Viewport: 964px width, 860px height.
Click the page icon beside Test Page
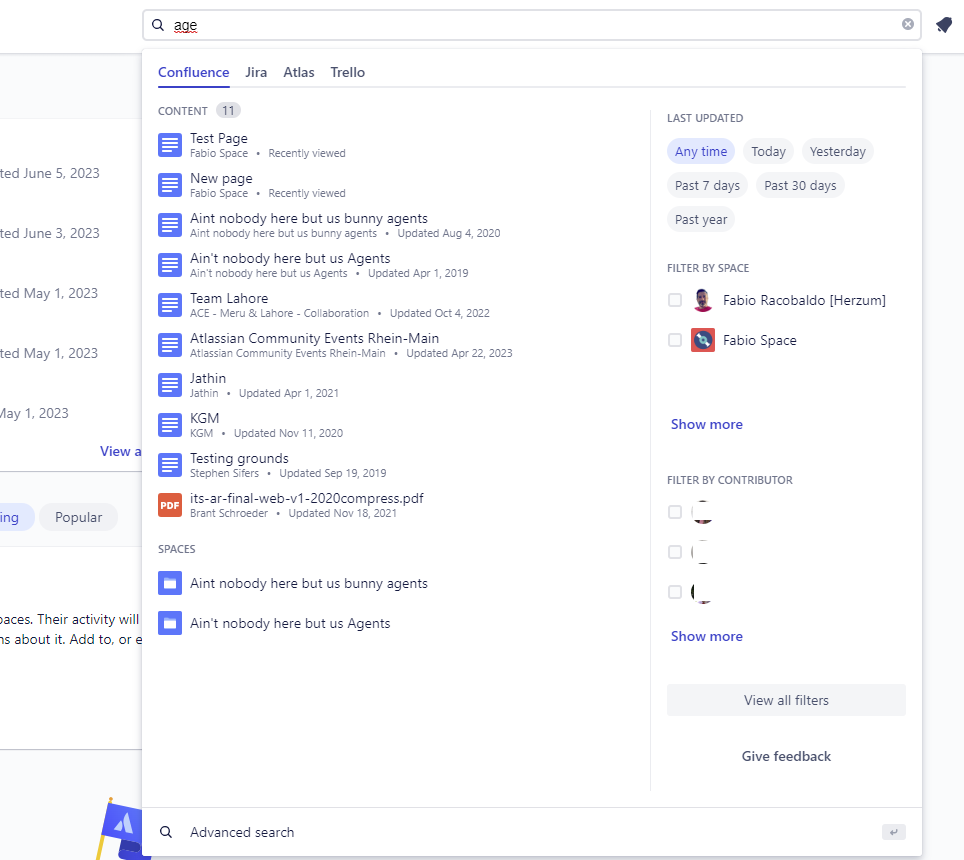click(x=170, y=145)
